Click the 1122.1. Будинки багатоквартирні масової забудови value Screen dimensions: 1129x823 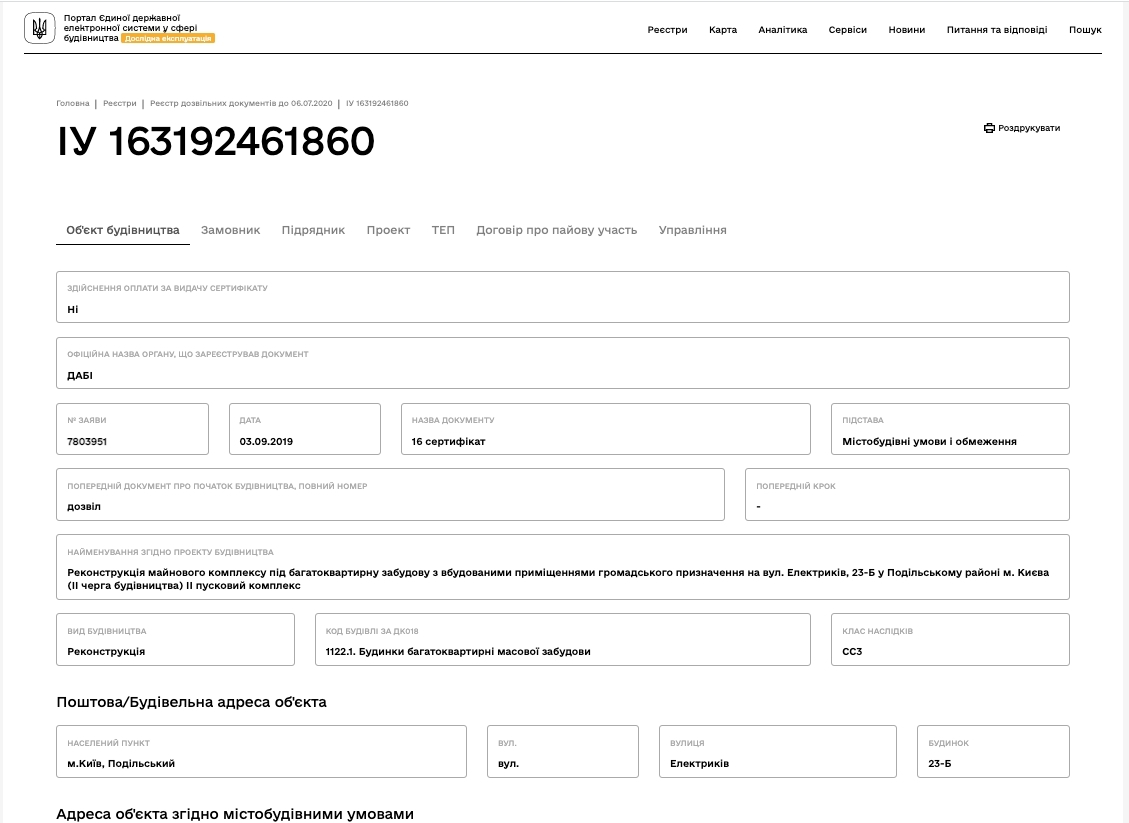click(x=458, y=652)
